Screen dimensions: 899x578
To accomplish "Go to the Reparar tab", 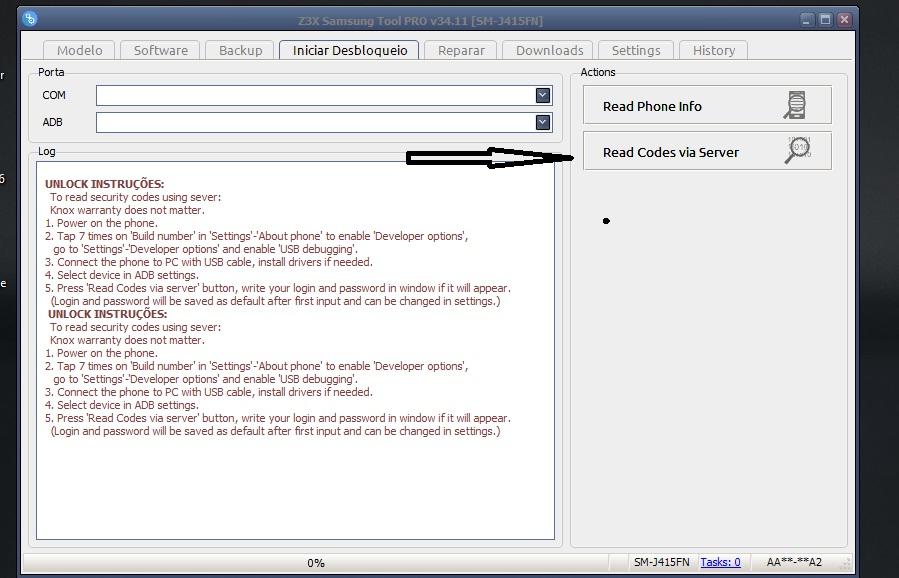I will coord(461,50).
